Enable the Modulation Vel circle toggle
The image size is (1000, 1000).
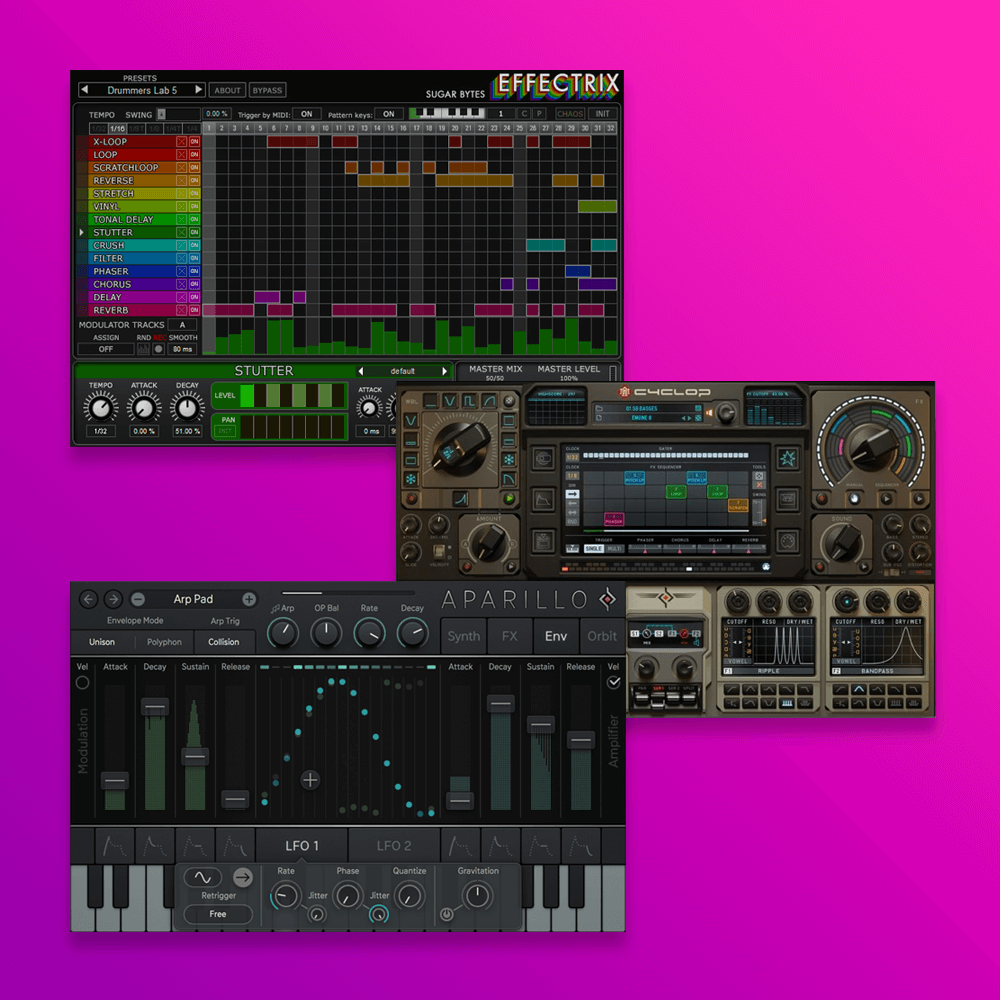click(82, 682)
